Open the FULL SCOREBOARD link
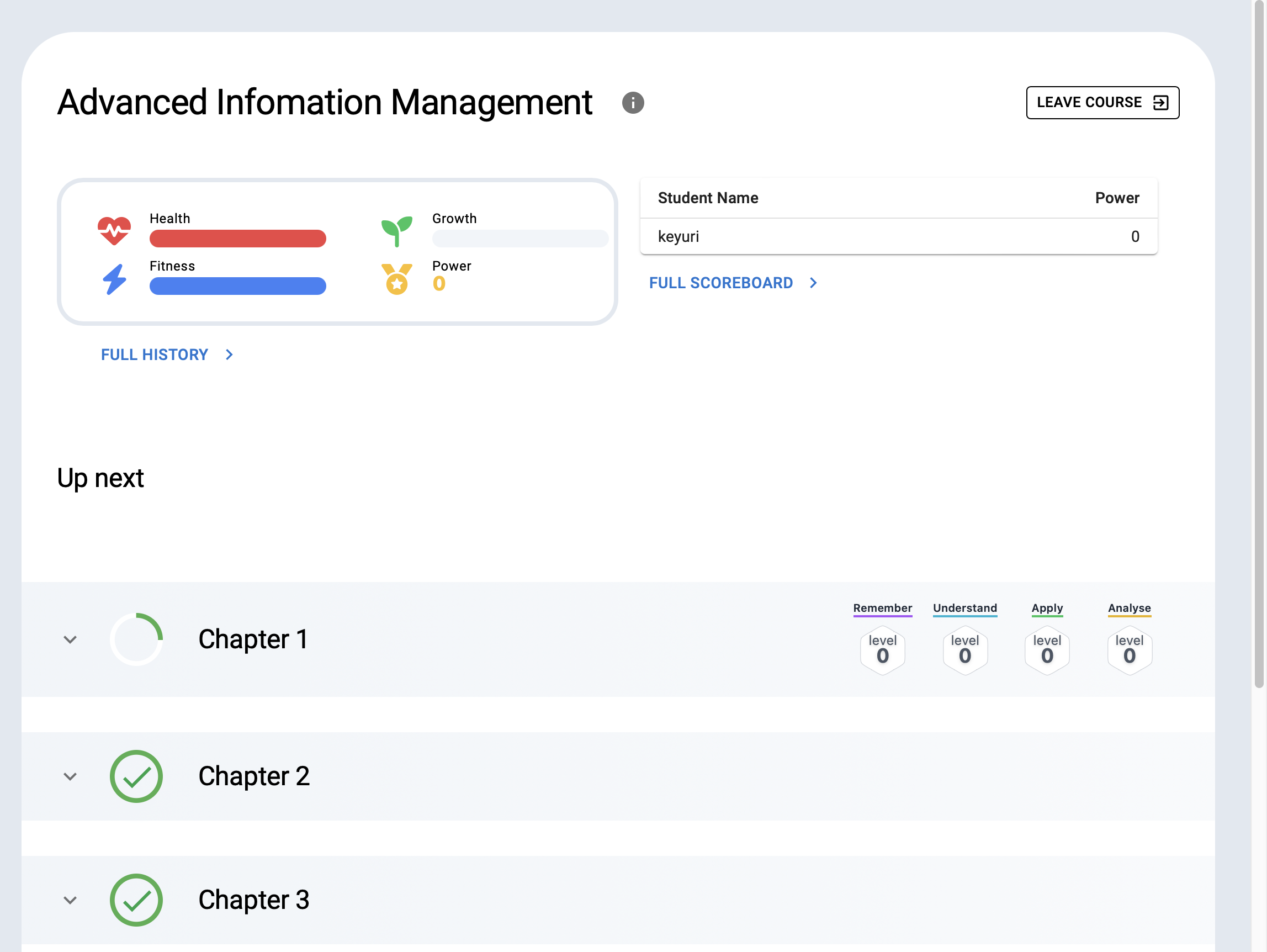Viewport: 1267px width, 952px height. pos(733,283)
